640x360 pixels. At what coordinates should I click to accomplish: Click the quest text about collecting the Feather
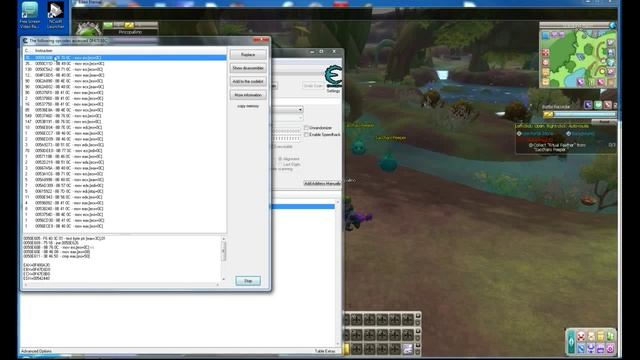pyautogui.click(x=557, y=147)
